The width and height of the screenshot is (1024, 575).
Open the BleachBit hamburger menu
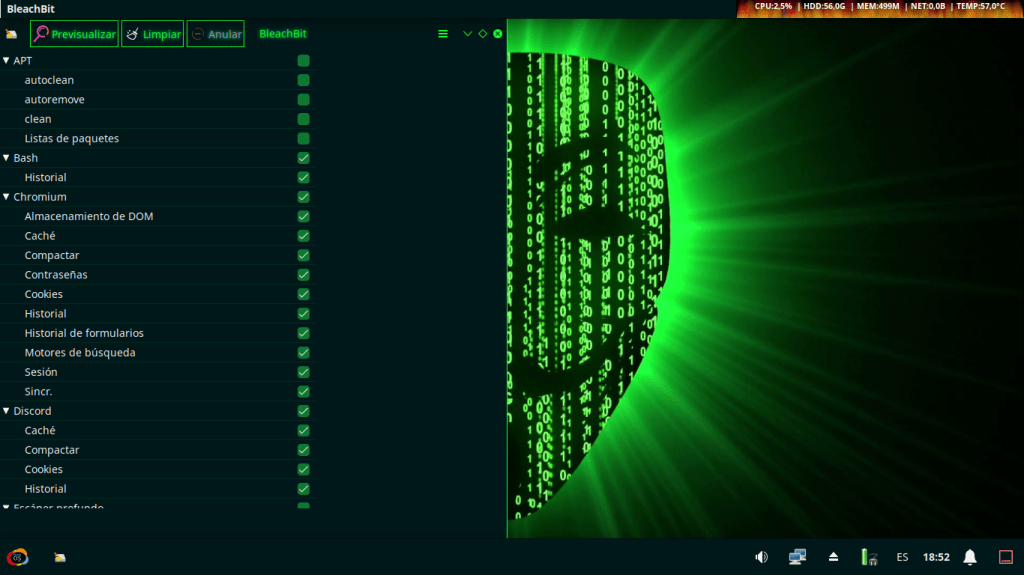point(443,34)
